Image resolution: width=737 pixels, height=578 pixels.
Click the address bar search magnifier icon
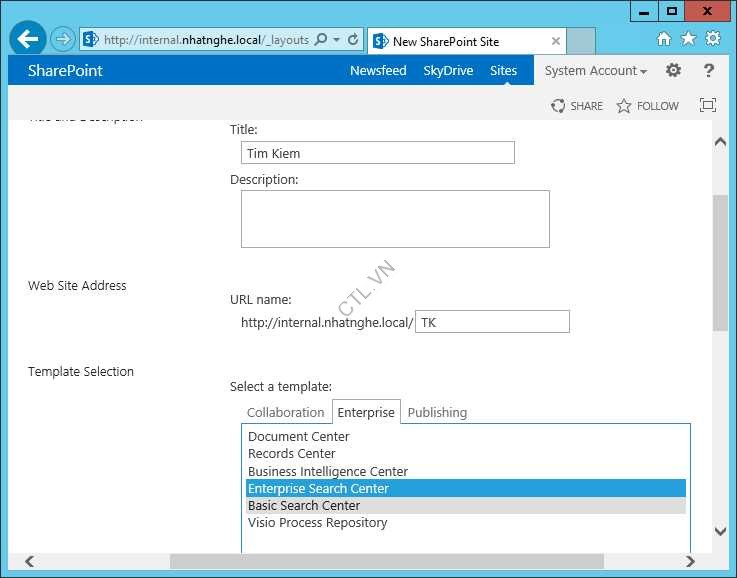pos(321,39)
